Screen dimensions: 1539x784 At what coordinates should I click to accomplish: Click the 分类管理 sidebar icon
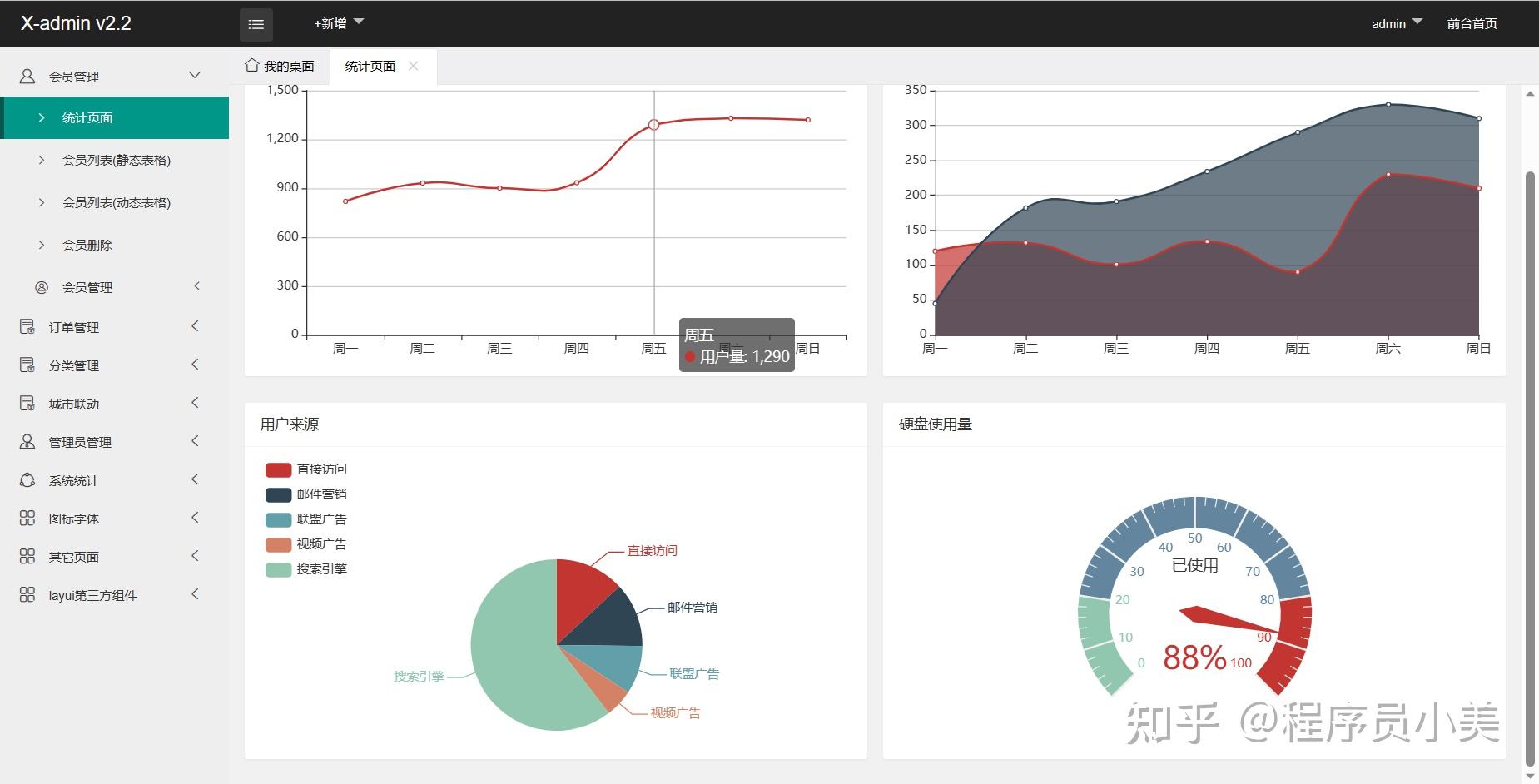point(27,365)
